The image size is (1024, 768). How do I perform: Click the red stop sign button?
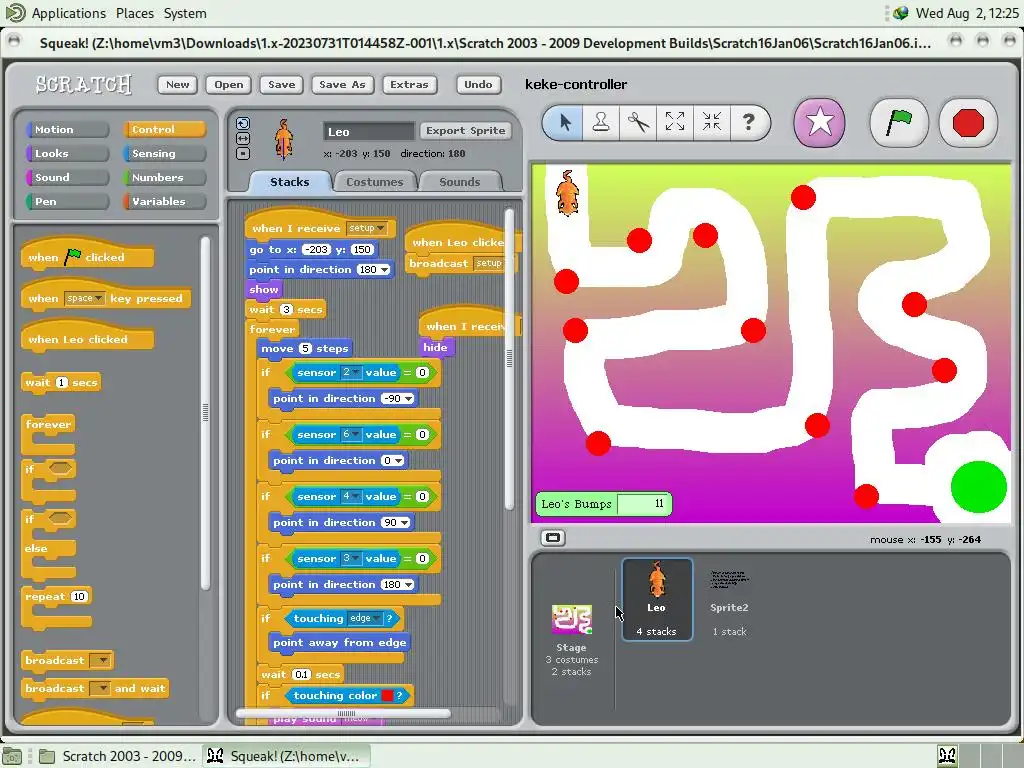(x=968, y=122)
